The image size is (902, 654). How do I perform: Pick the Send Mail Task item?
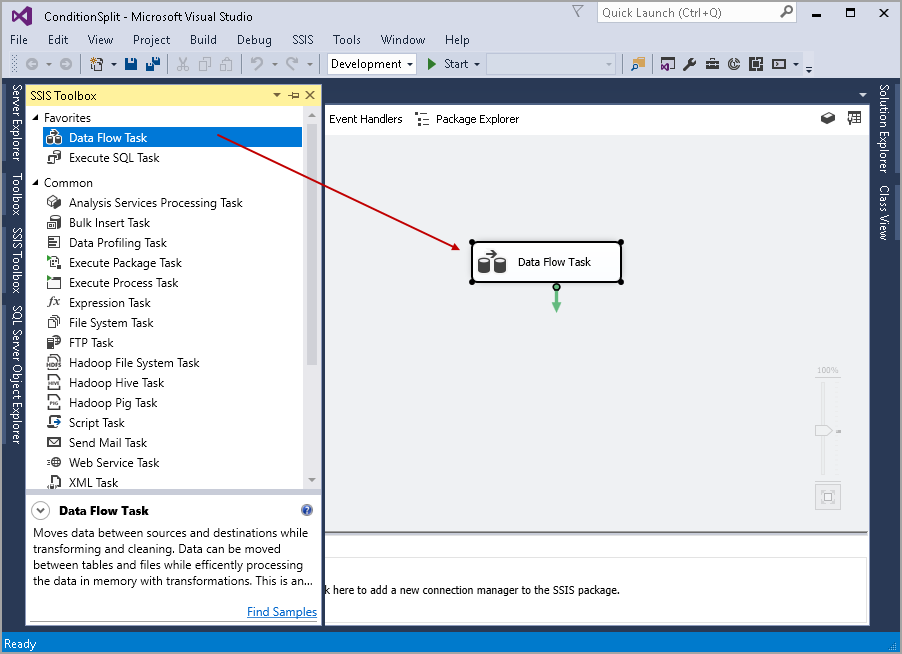pyautogui.click(x=110, y=442)
